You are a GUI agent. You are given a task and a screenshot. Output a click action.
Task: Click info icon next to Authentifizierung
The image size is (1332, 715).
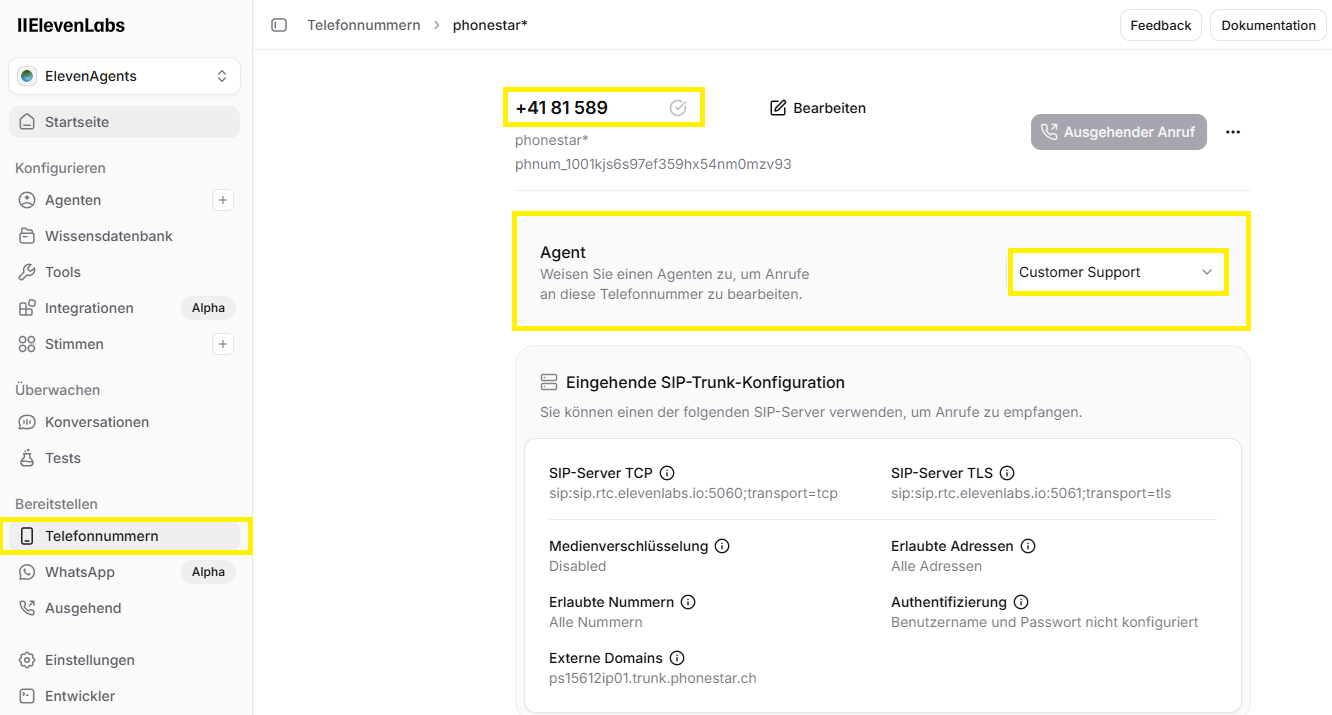(1021, 602)
